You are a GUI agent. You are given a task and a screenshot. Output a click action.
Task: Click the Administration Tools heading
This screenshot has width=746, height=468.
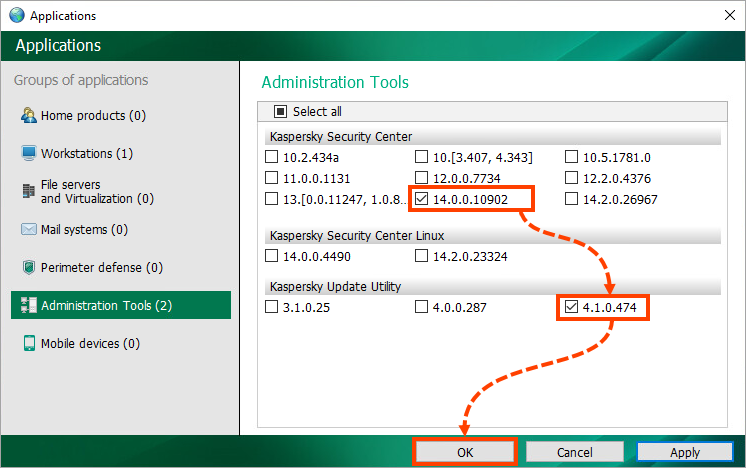point(335,82)
